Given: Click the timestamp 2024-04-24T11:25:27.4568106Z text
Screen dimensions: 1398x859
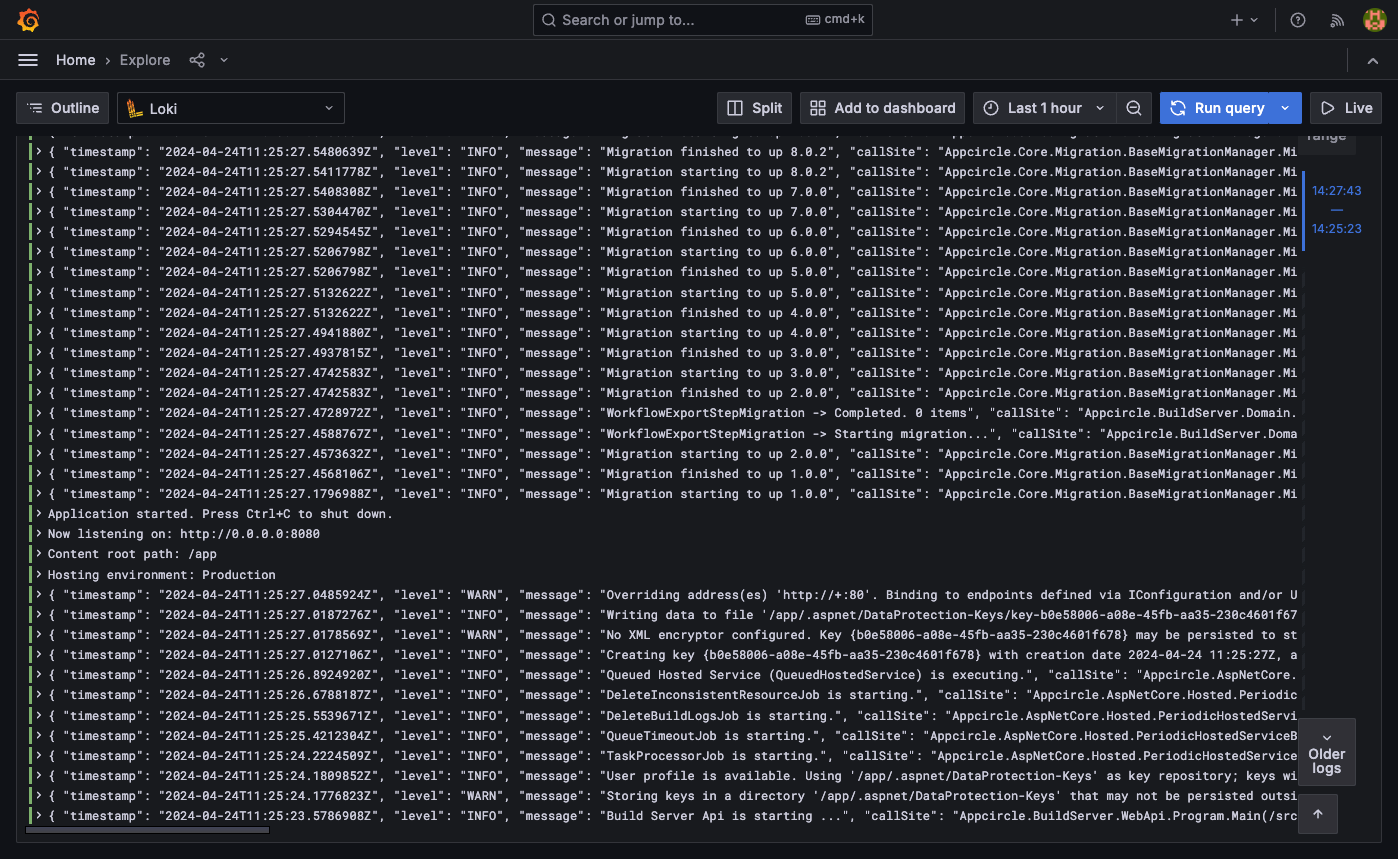Looking at the screenshot, I should tap(270, 474).
